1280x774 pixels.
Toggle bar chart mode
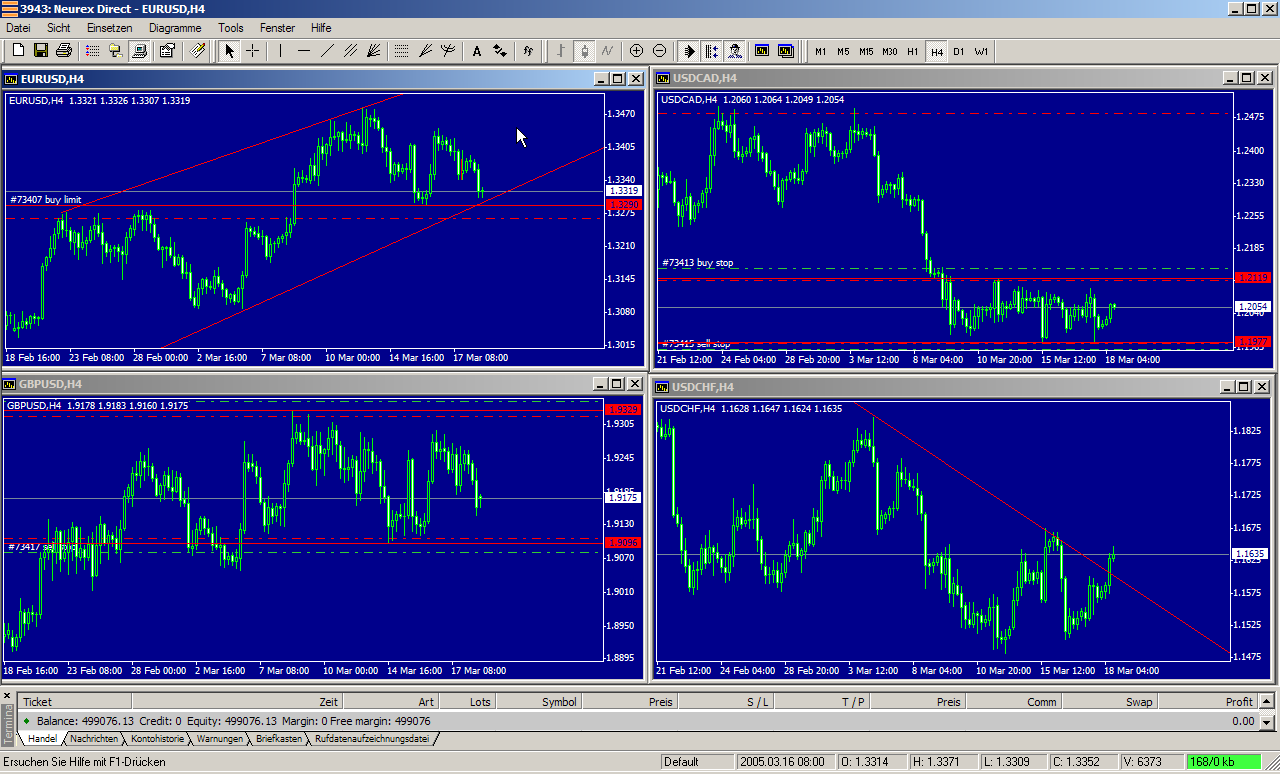(x=561, y=51)
